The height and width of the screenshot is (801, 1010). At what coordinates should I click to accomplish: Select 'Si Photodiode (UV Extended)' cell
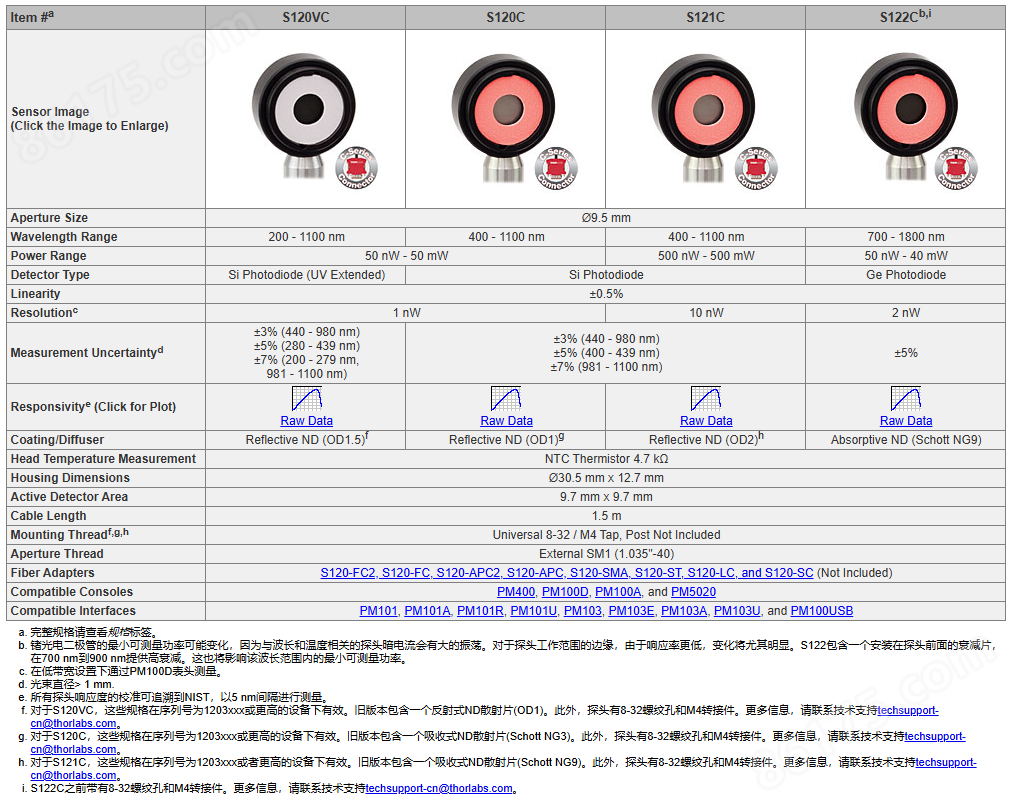pos(307,275)
